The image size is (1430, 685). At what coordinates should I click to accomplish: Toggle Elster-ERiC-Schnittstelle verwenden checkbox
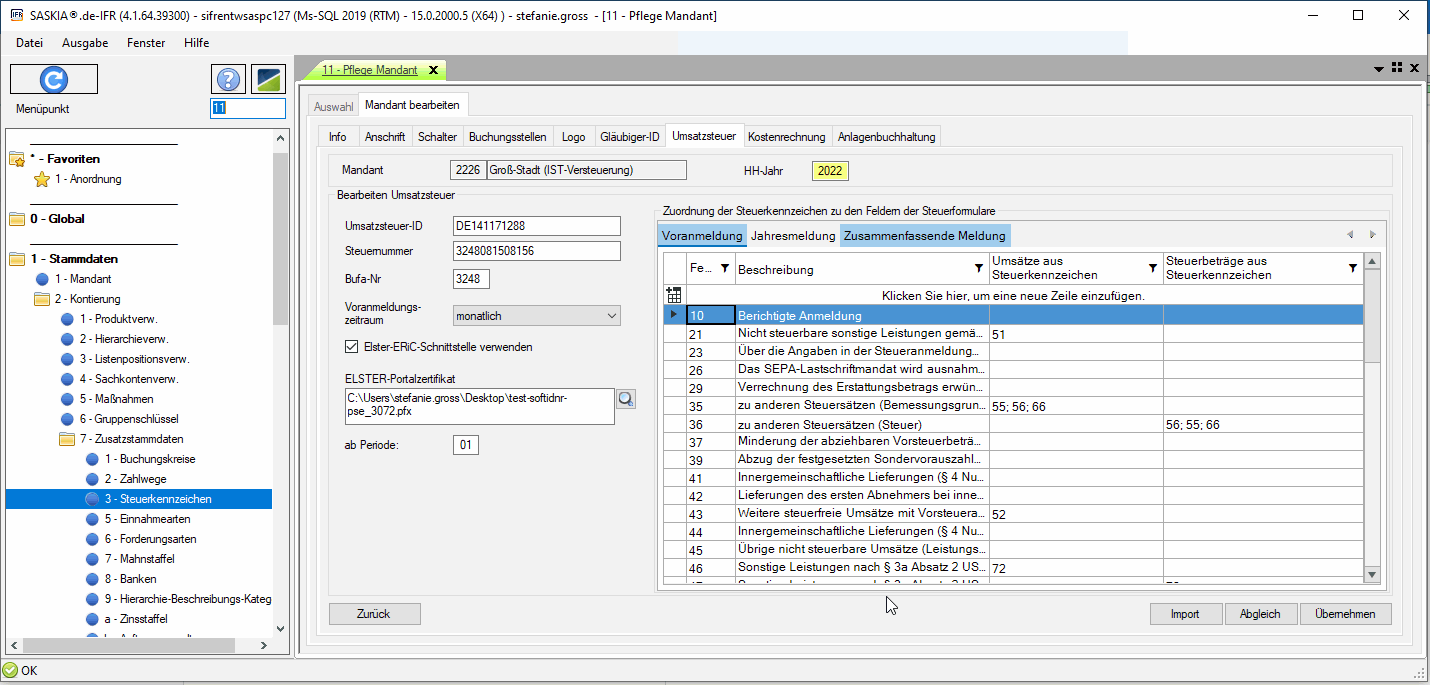pos(351,347)
